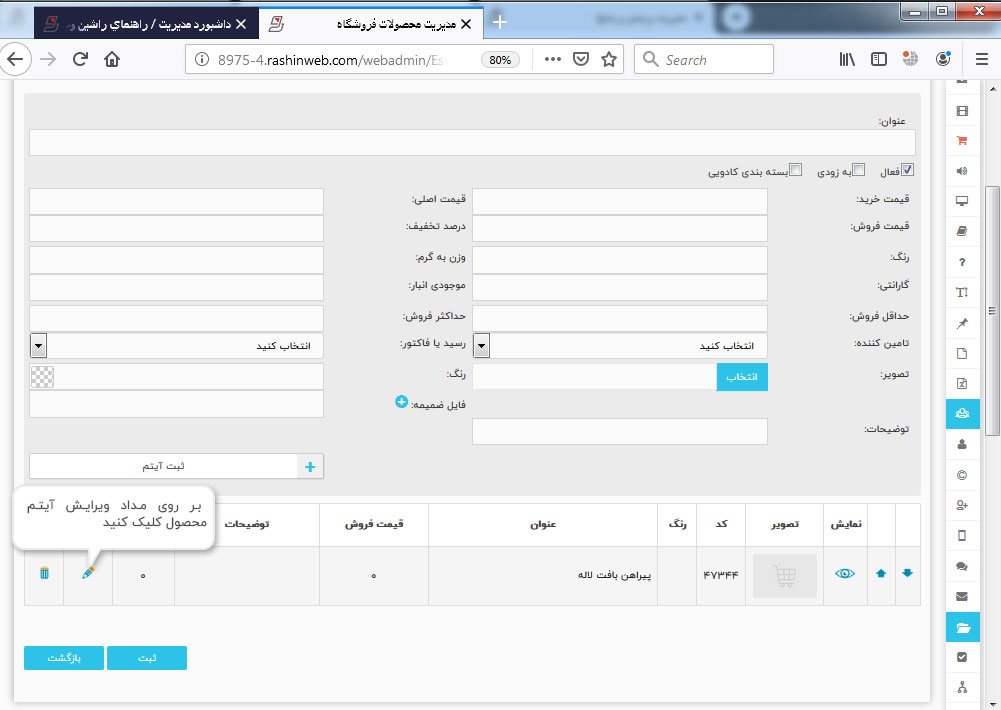Move پیراهن بافت لاله row up with arrow
This screenshot has width=1001, height=710.
[881, 573]
